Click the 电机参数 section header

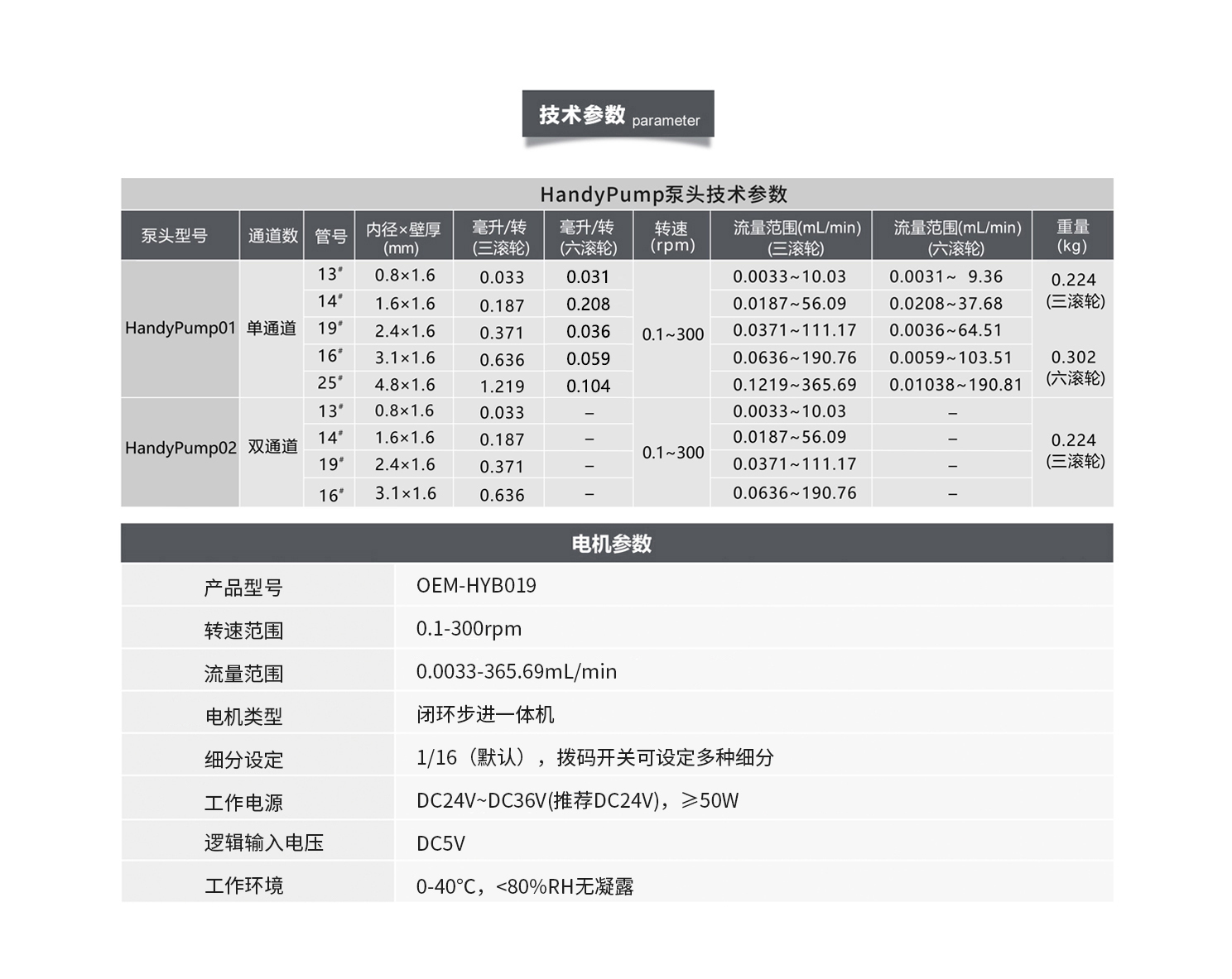click(612, 544)
